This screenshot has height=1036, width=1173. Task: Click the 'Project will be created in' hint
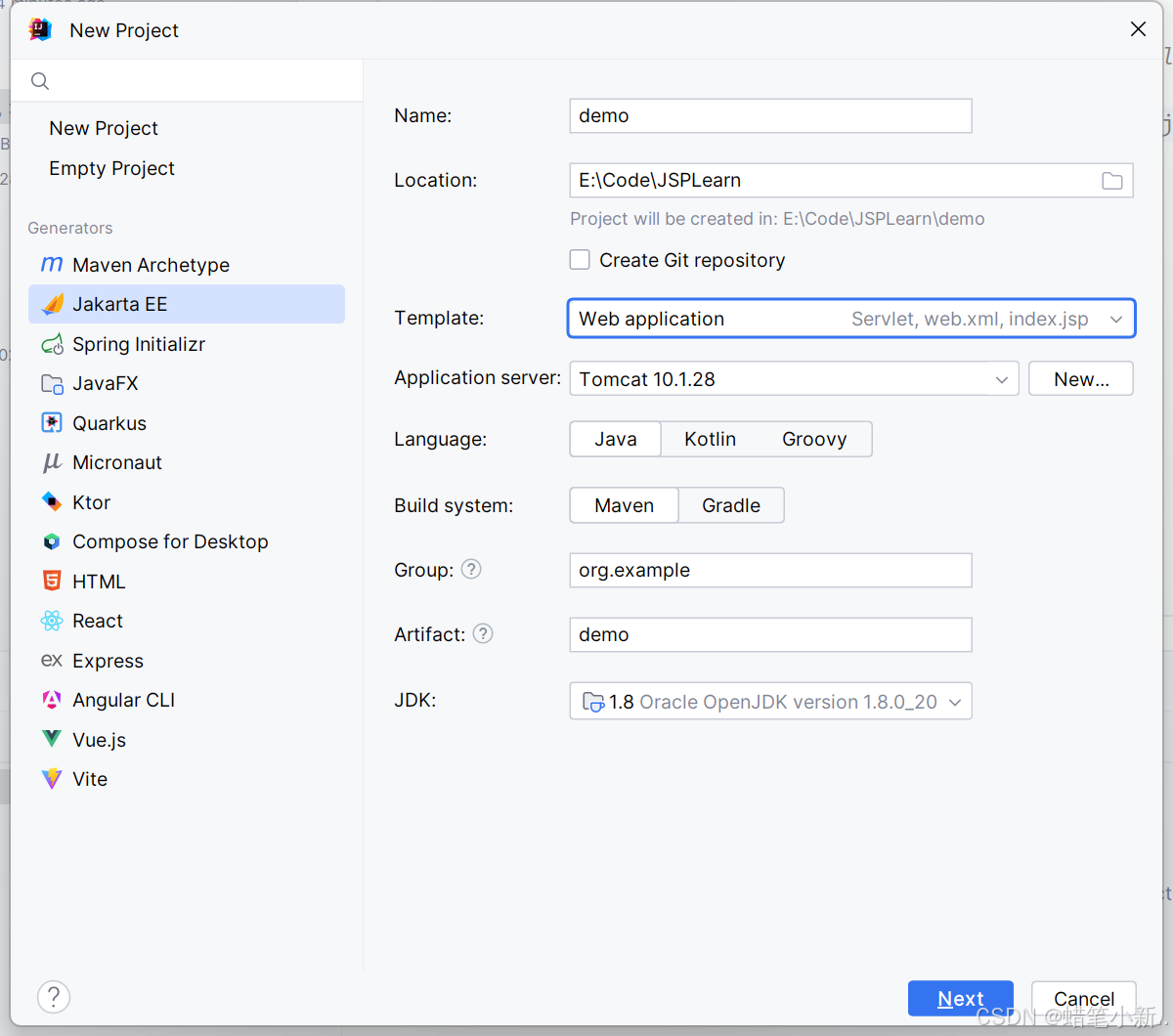pyautogui.click(x=777, y=219)
